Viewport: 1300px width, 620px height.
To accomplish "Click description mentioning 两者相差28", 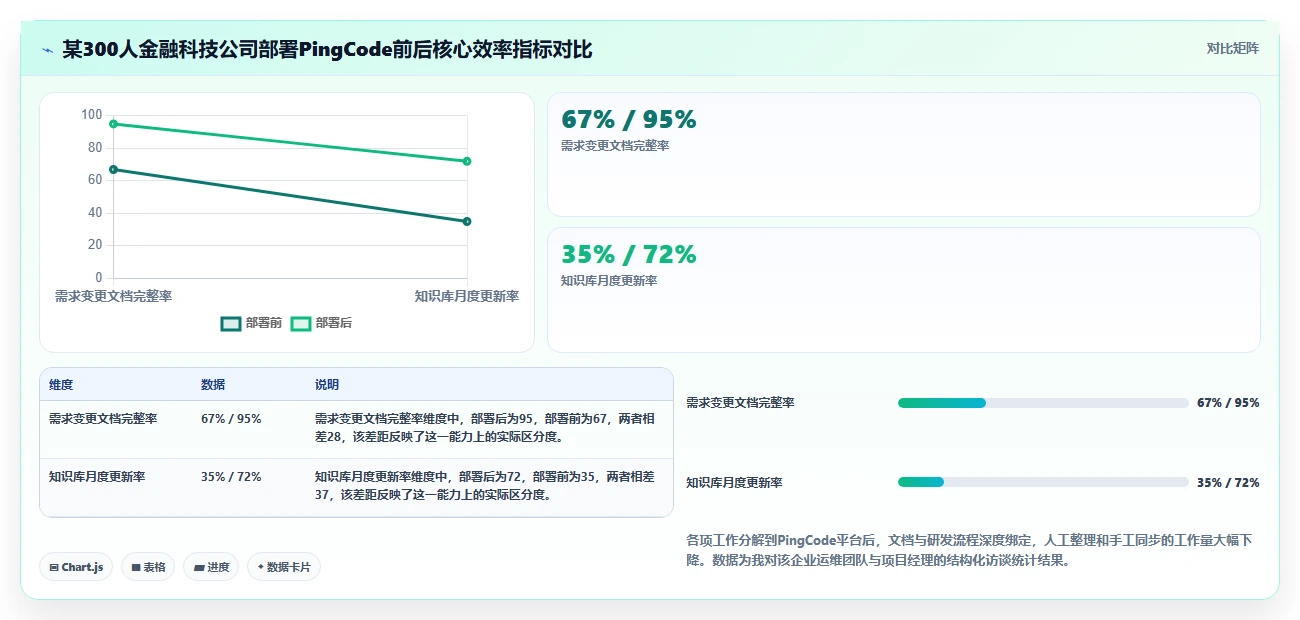I will point(485,428).
